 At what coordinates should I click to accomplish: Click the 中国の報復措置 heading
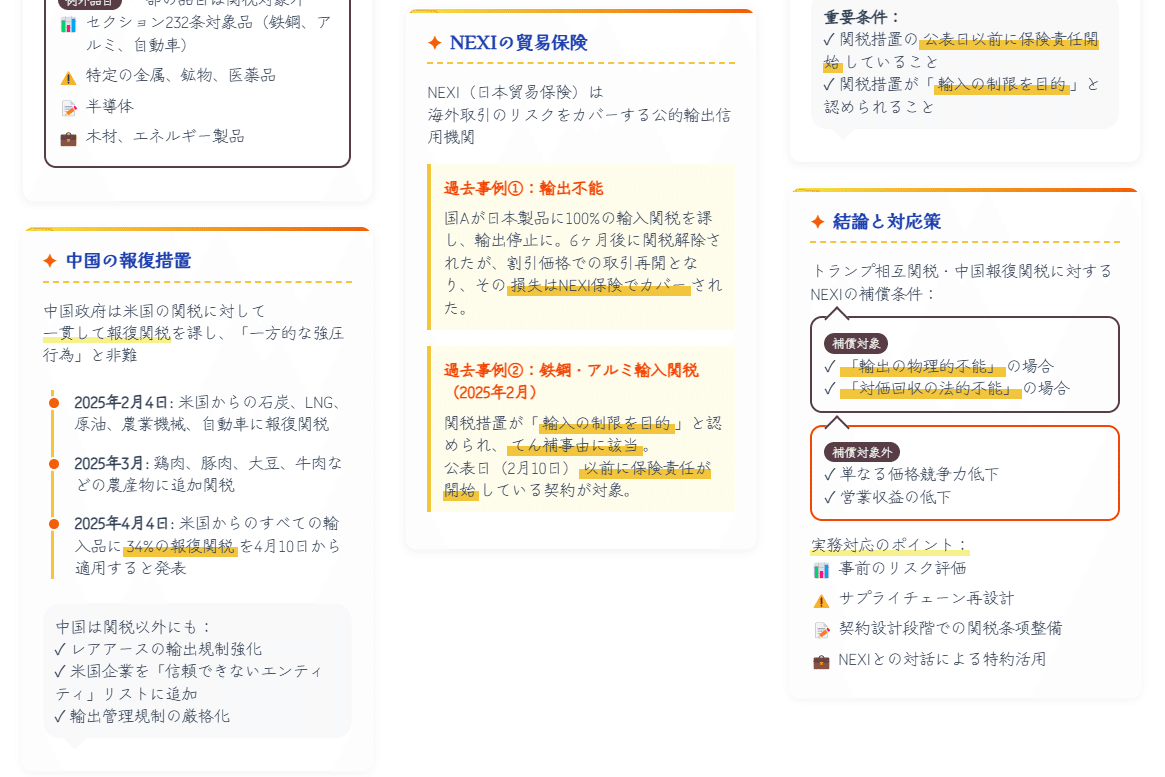pos(129,261)
